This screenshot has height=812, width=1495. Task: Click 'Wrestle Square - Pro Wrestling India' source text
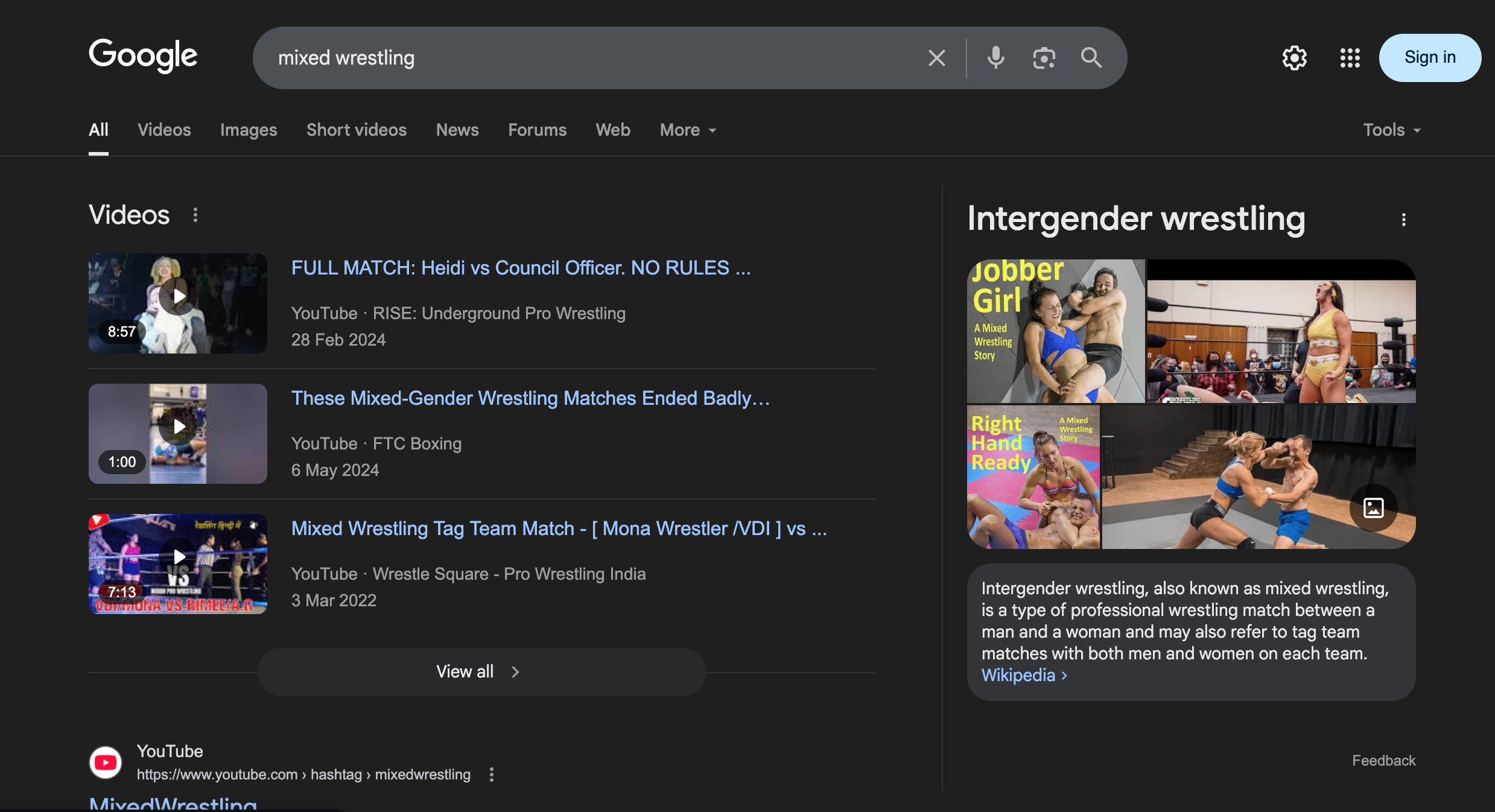(509, 574)
